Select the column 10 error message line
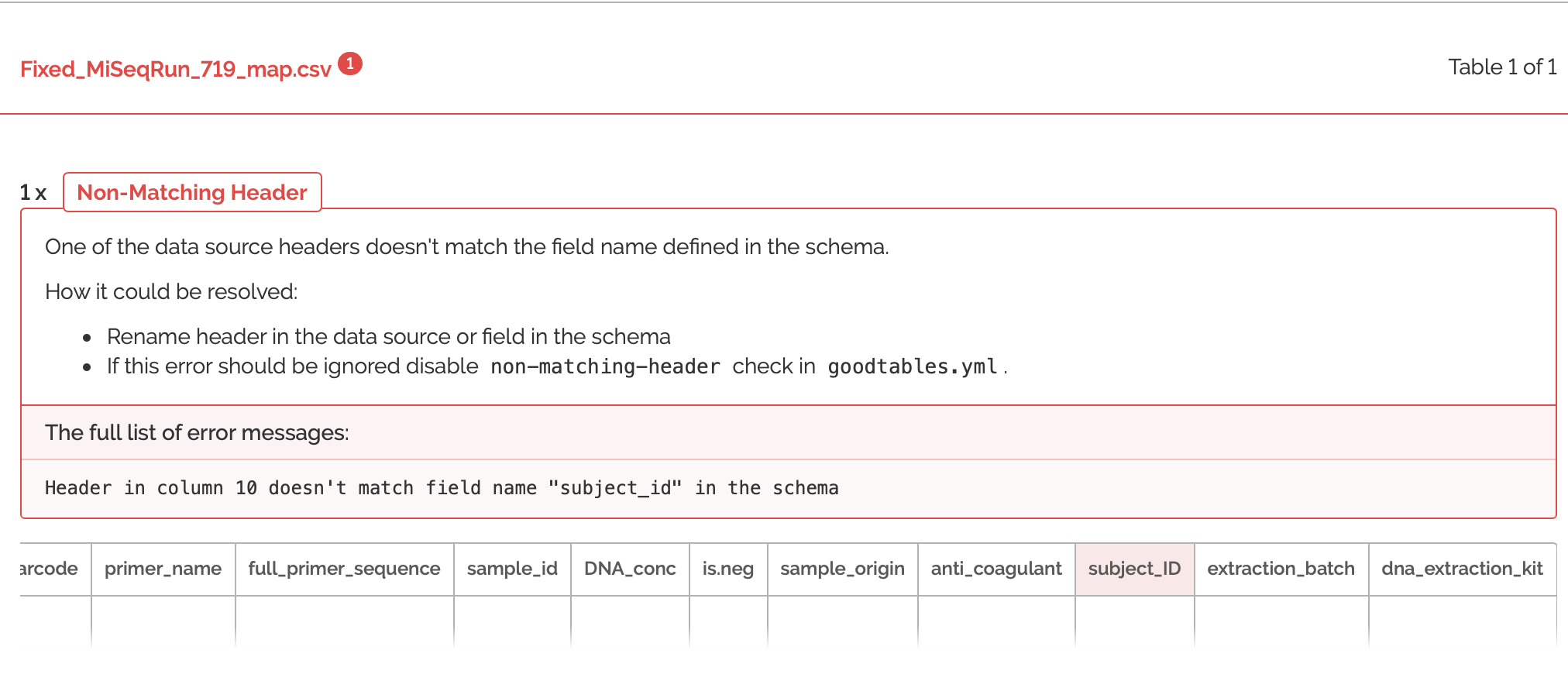Screen dimensions: 1568x674 point(442,488)
